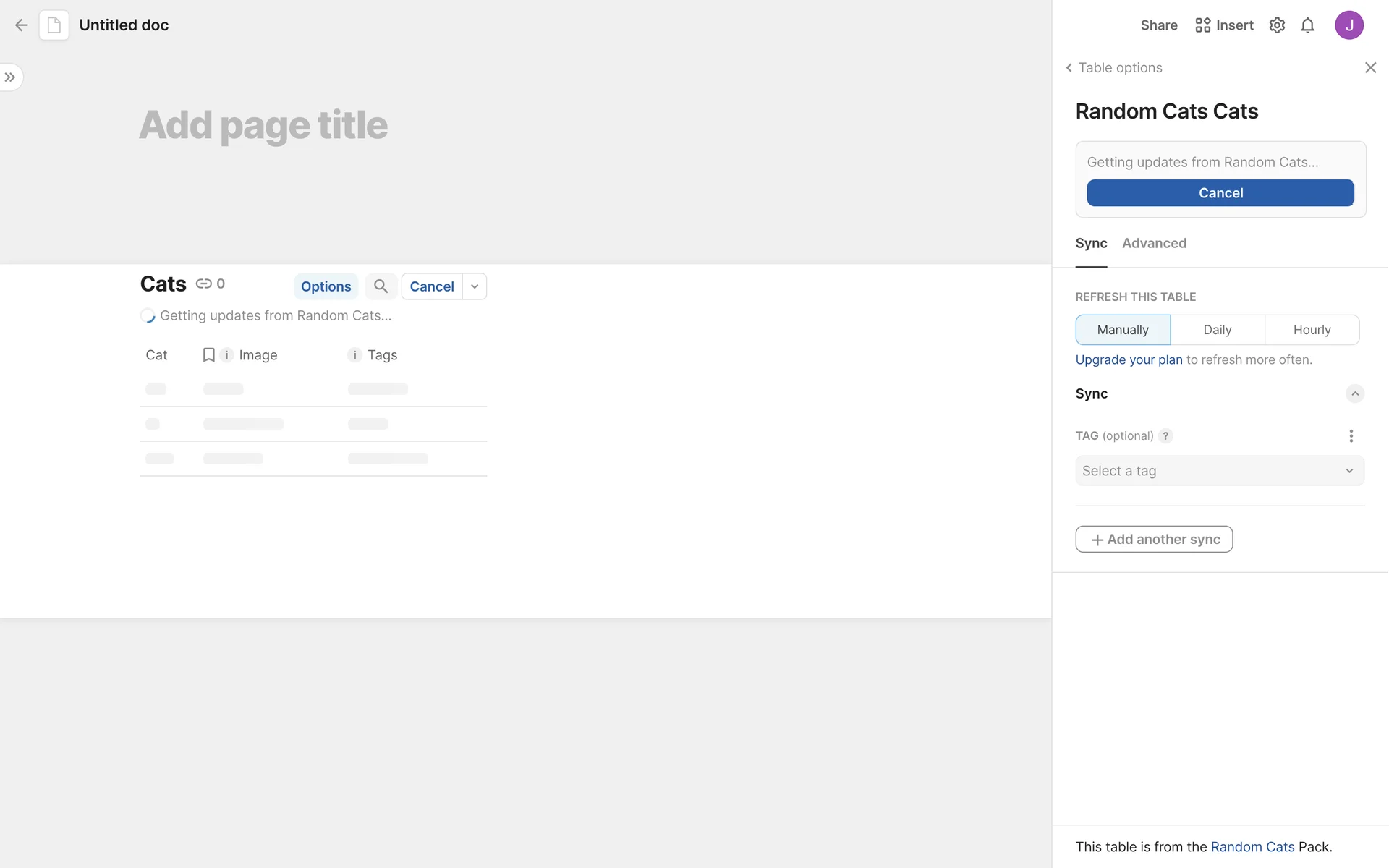
Task: Open the Select a tag dropdown
Action: [1219, 471]
